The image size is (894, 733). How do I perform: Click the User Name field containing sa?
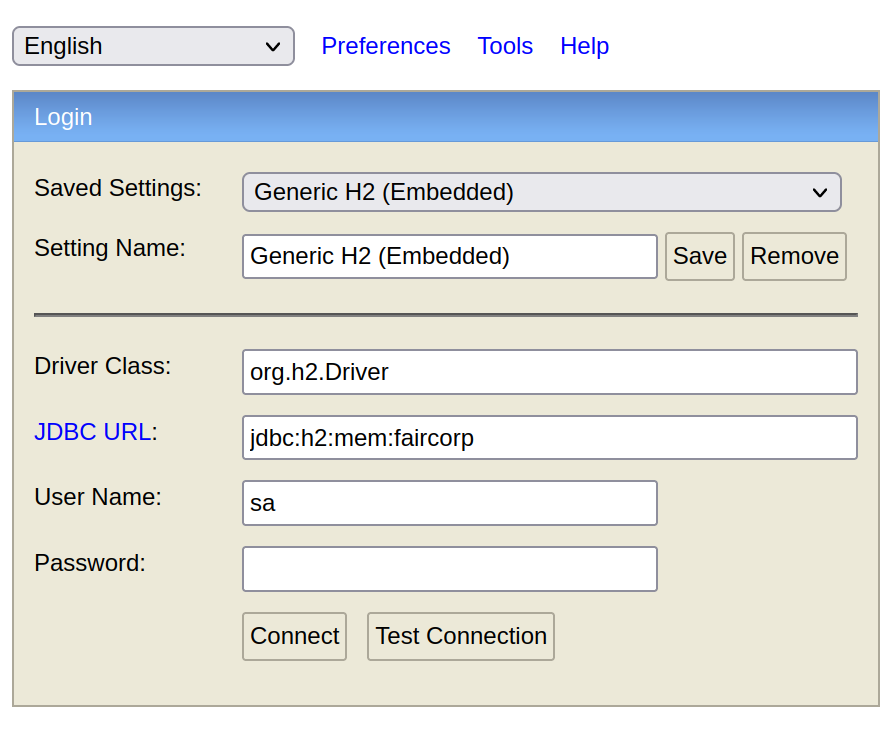[450, 503]
